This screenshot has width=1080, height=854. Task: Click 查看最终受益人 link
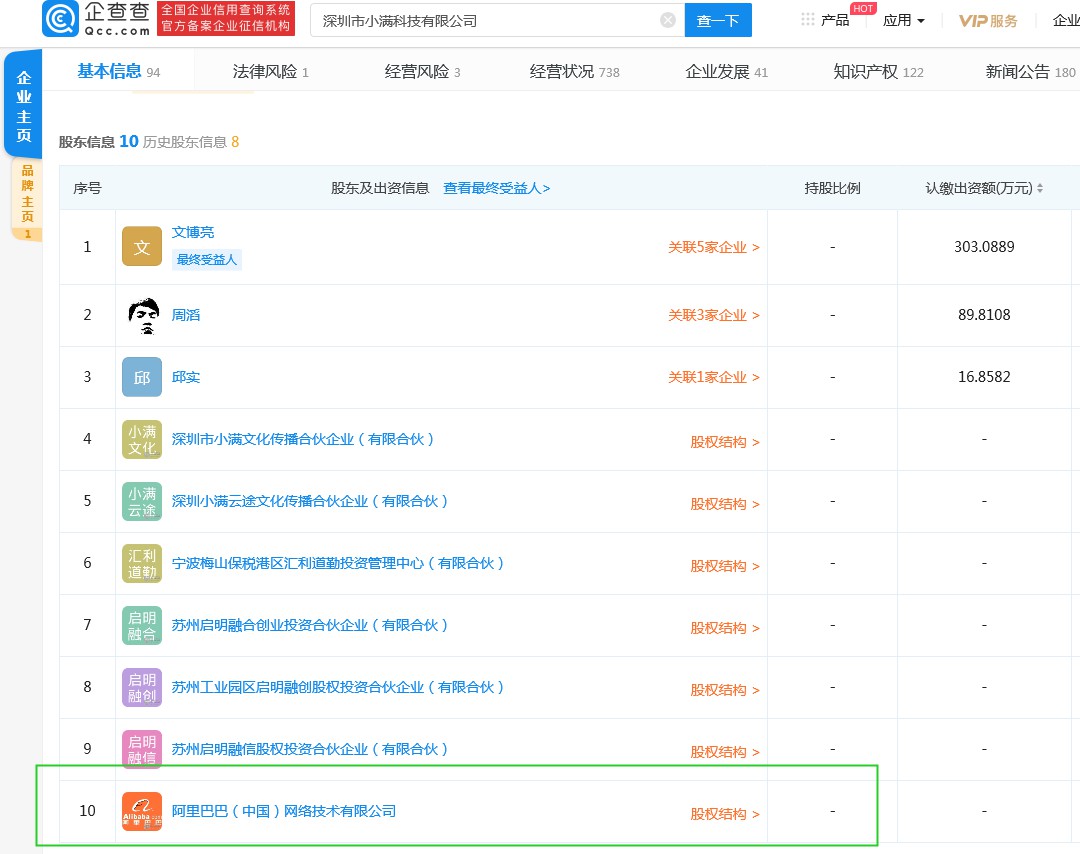point(497,188)
